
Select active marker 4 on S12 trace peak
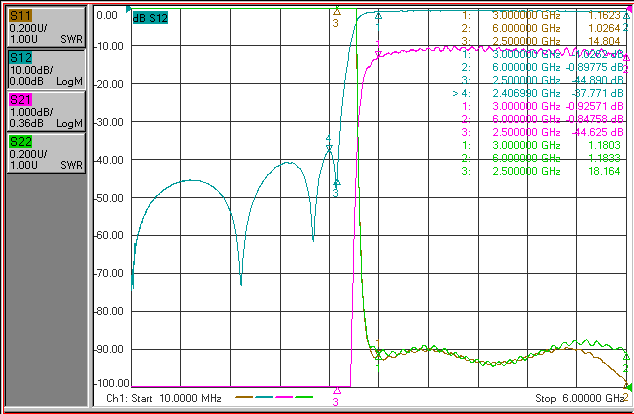click(x=329, y=148)
